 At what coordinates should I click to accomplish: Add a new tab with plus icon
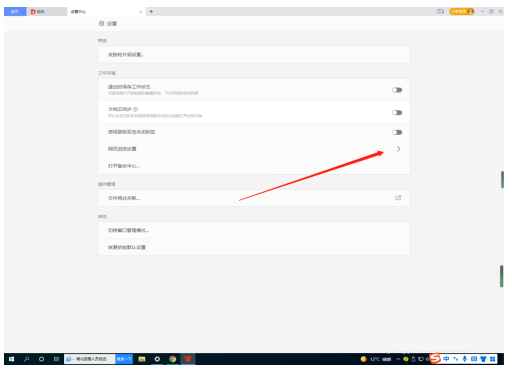pyautogui.click(x=151, y=11)
